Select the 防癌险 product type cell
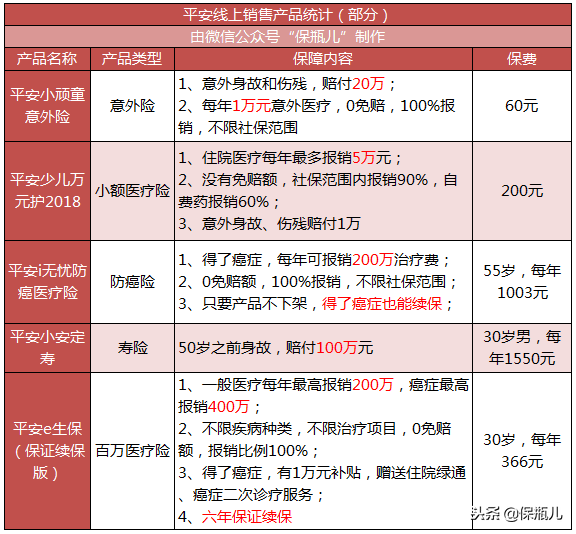 pos(132,282)
